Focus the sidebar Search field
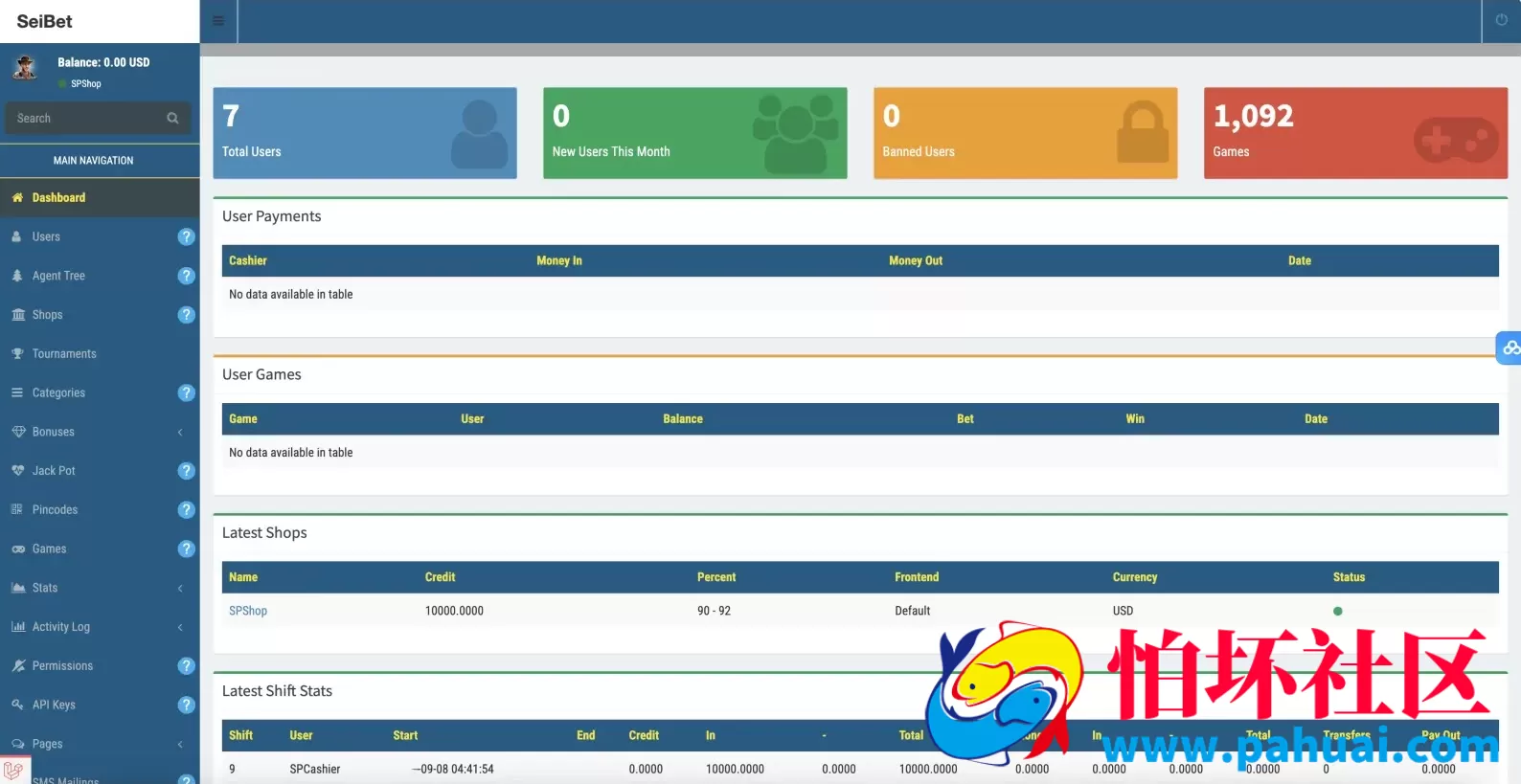1521x784 pixels. pyautogui.click(x=88, y=119)
